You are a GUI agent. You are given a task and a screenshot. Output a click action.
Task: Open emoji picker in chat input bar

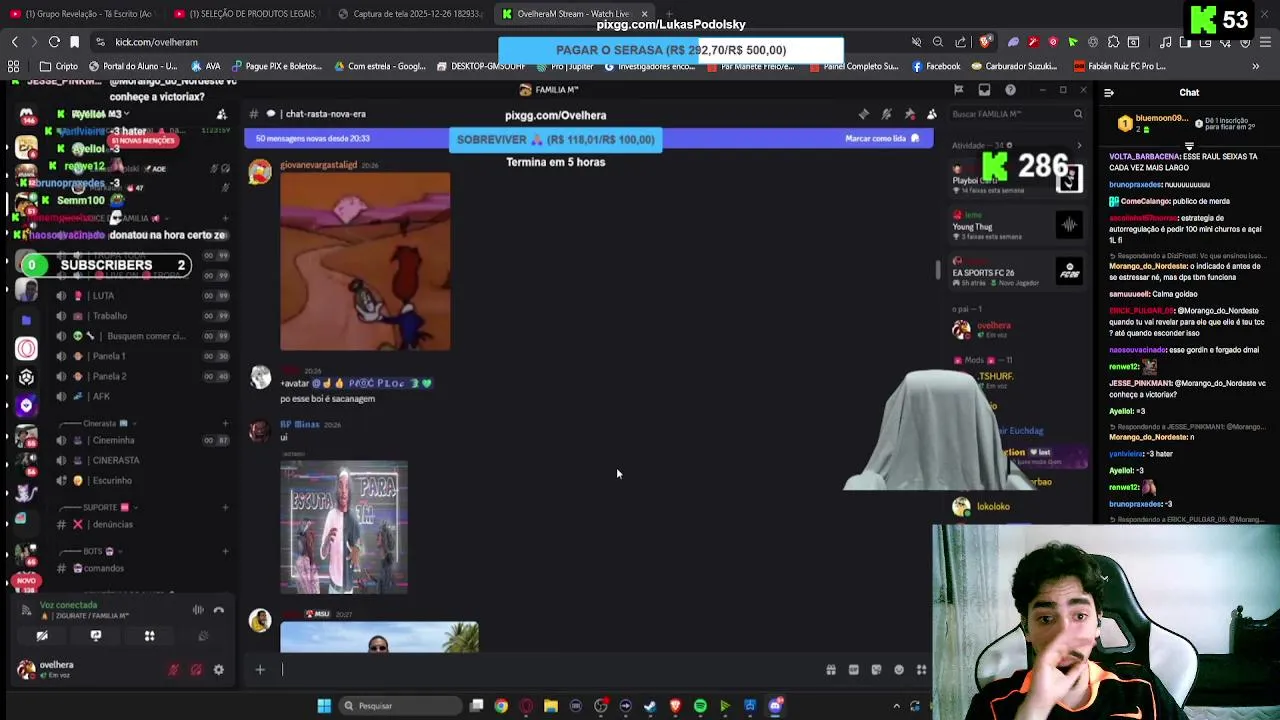[899, 670]
